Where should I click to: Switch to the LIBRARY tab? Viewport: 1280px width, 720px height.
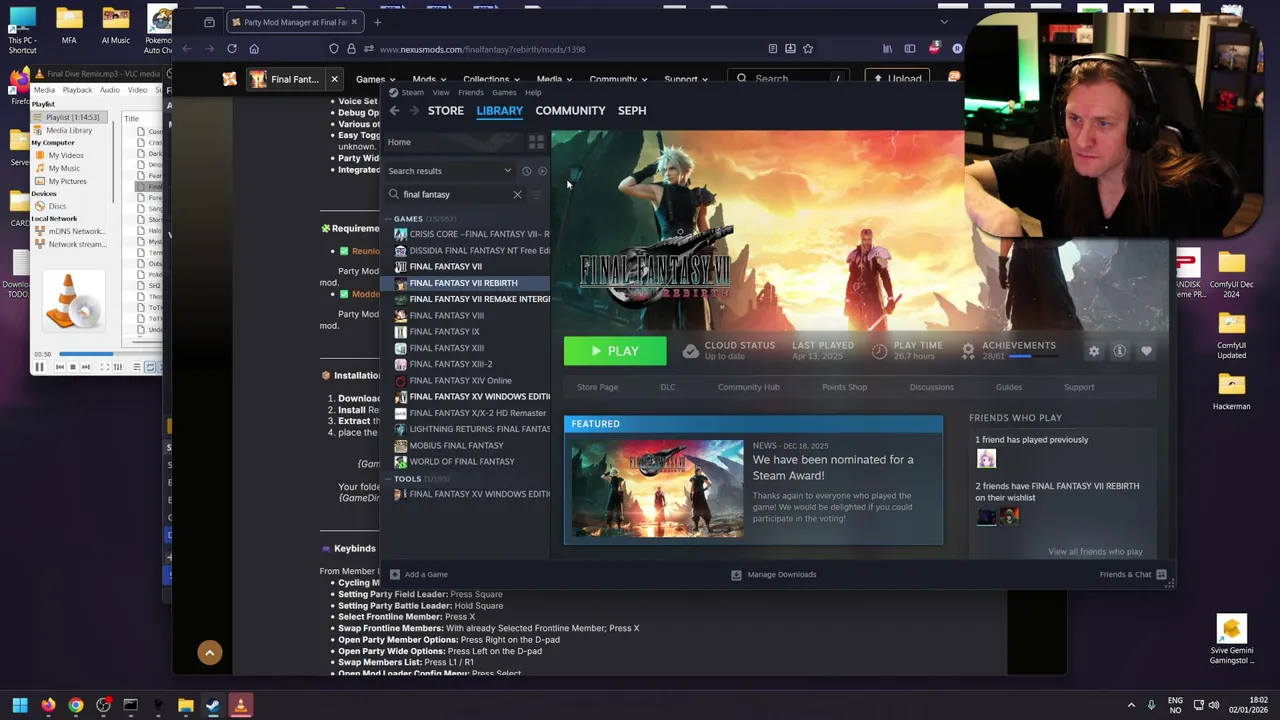(499, 111)
